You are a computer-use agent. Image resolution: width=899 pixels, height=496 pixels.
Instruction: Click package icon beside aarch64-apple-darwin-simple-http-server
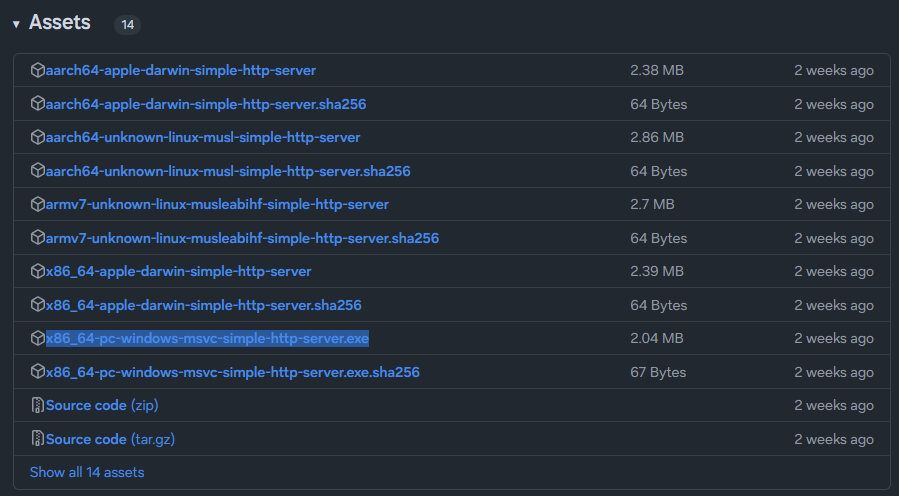[x=38, y=71]
